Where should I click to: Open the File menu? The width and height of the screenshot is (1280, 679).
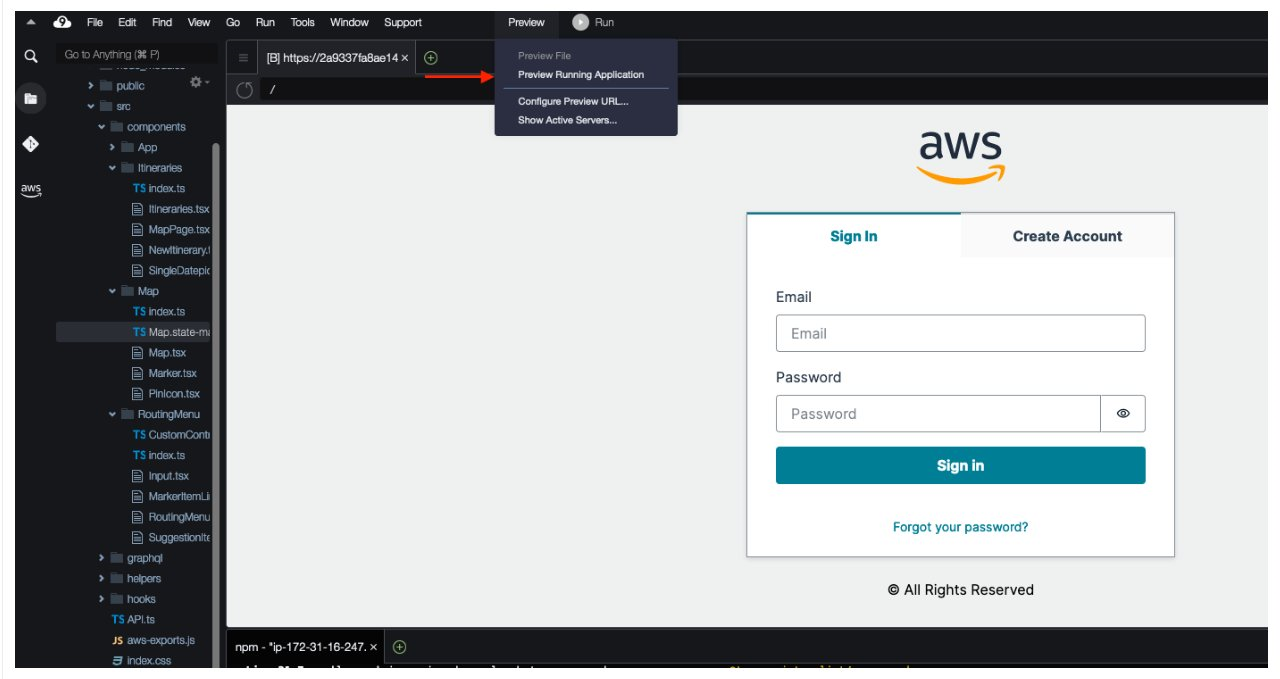click(x=95, y=22)
